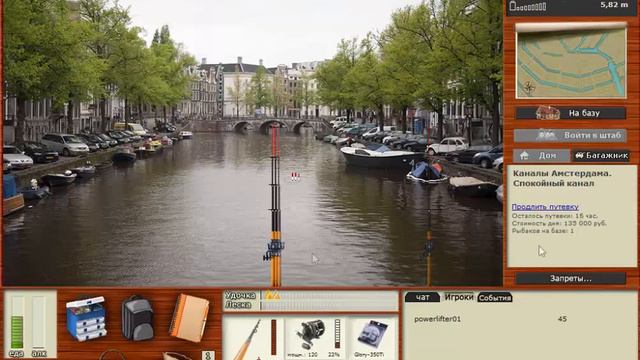Select player powerlifter01 in the list
Screen dimensions: 640x360
pos(437,319)
